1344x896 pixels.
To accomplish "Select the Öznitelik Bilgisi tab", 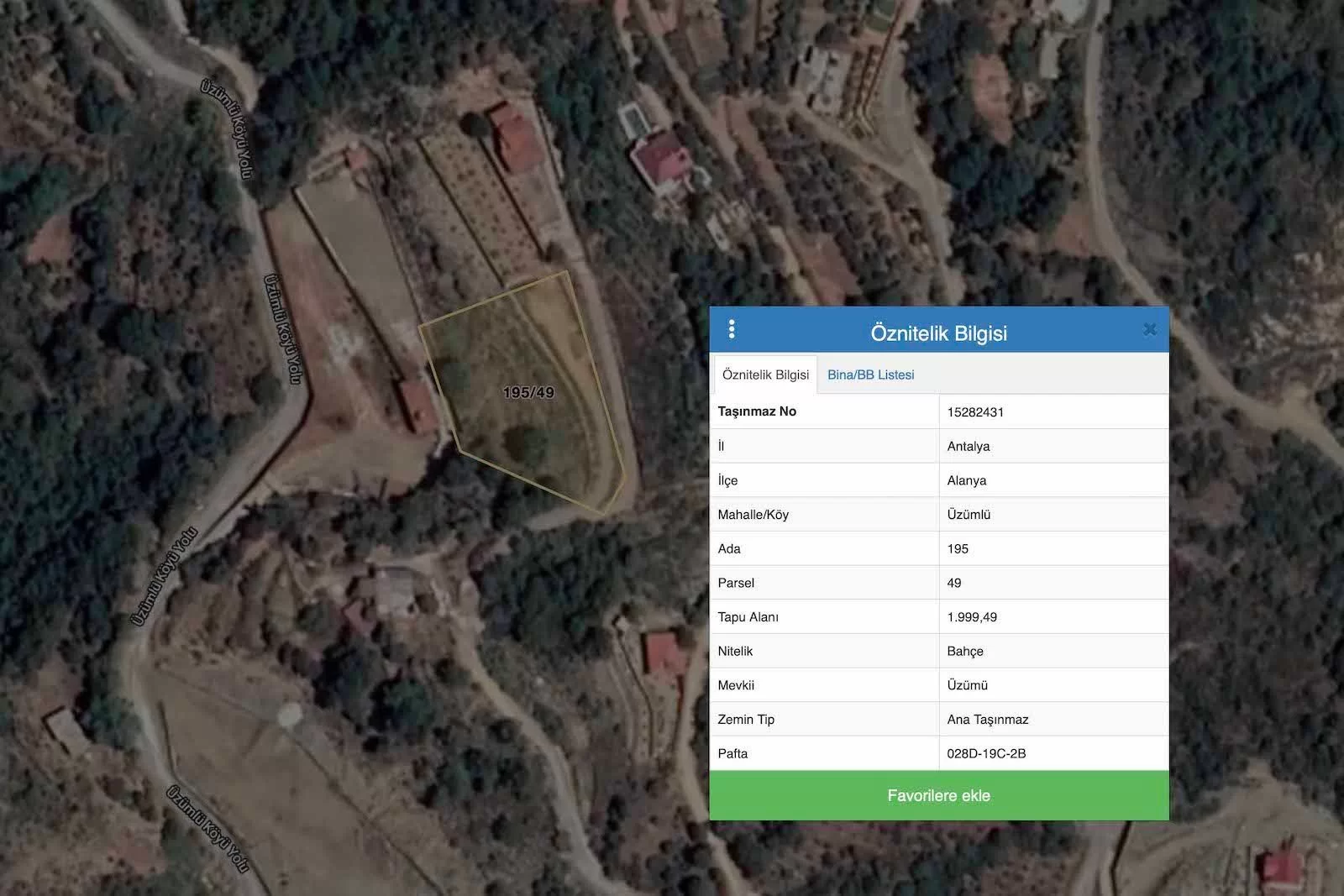I will click(x=765, y=375).
